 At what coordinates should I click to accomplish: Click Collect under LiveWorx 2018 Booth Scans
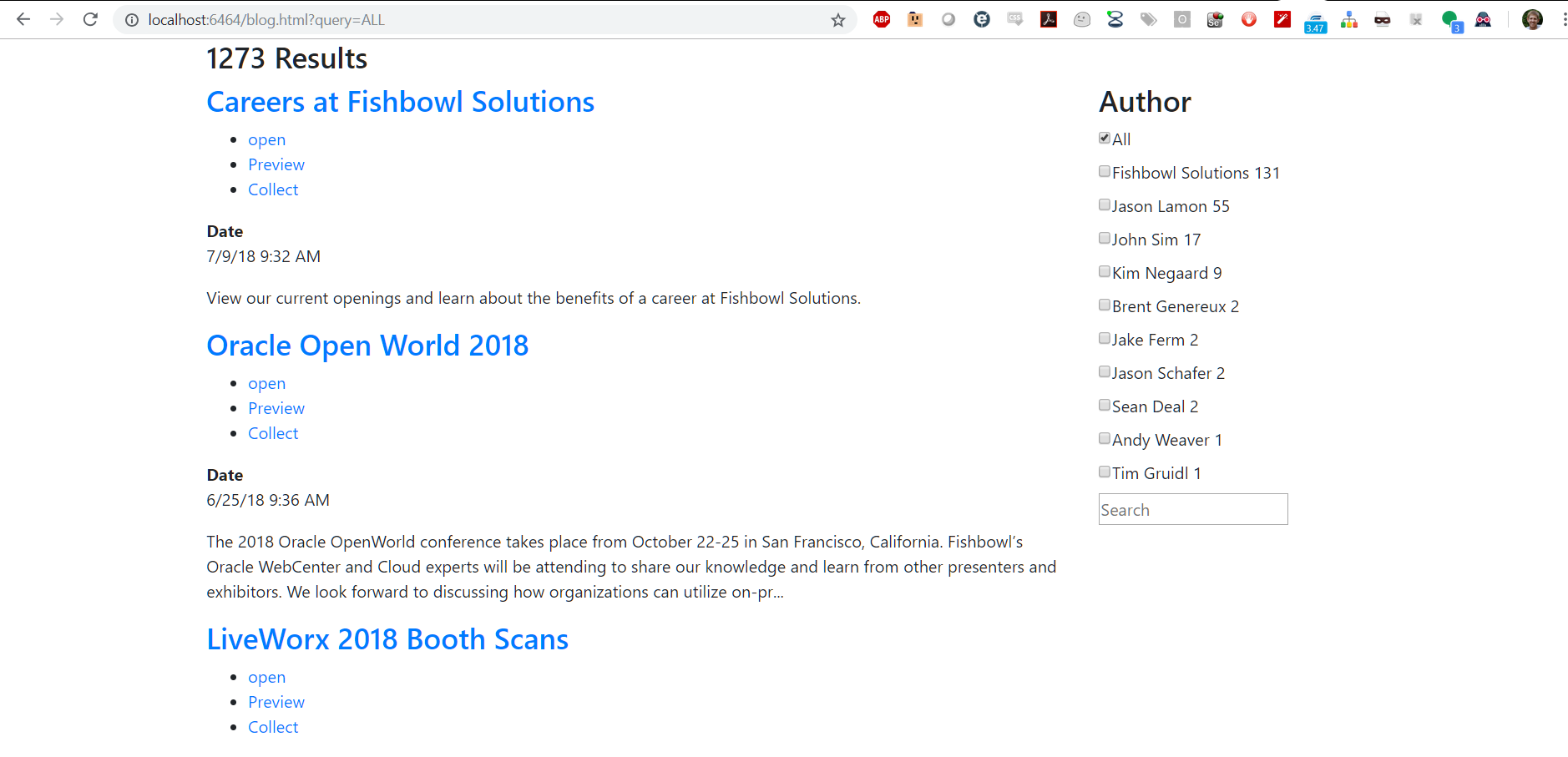tap(273, 727)
